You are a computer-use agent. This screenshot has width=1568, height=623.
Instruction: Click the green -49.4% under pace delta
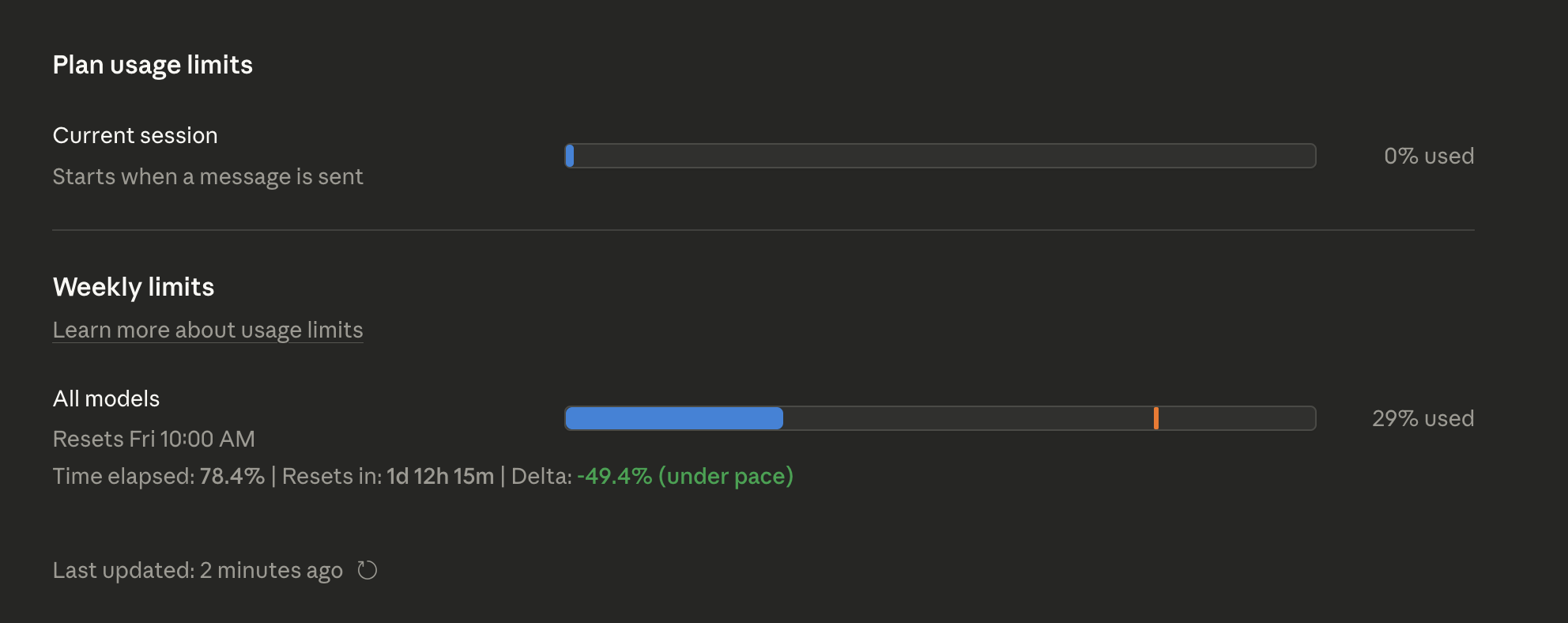[x=684, y=476]
